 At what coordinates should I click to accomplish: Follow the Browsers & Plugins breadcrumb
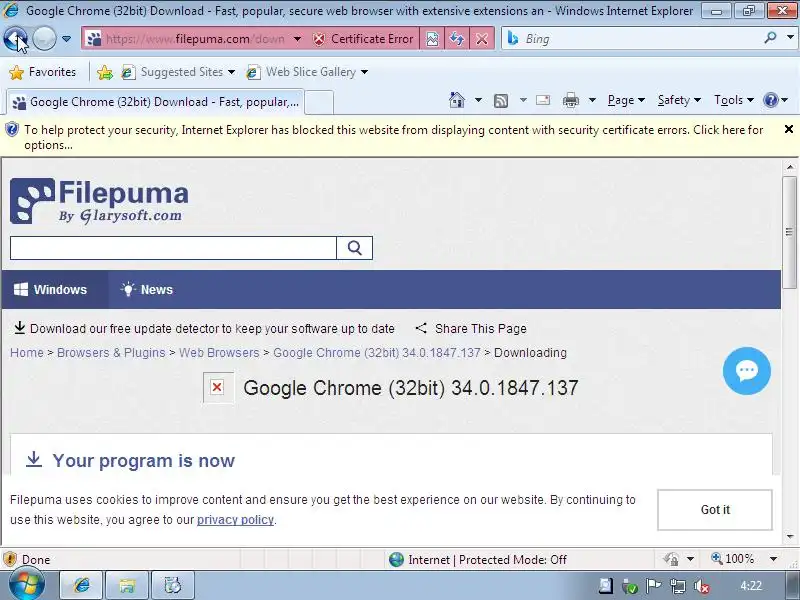(x=111, y=353)
